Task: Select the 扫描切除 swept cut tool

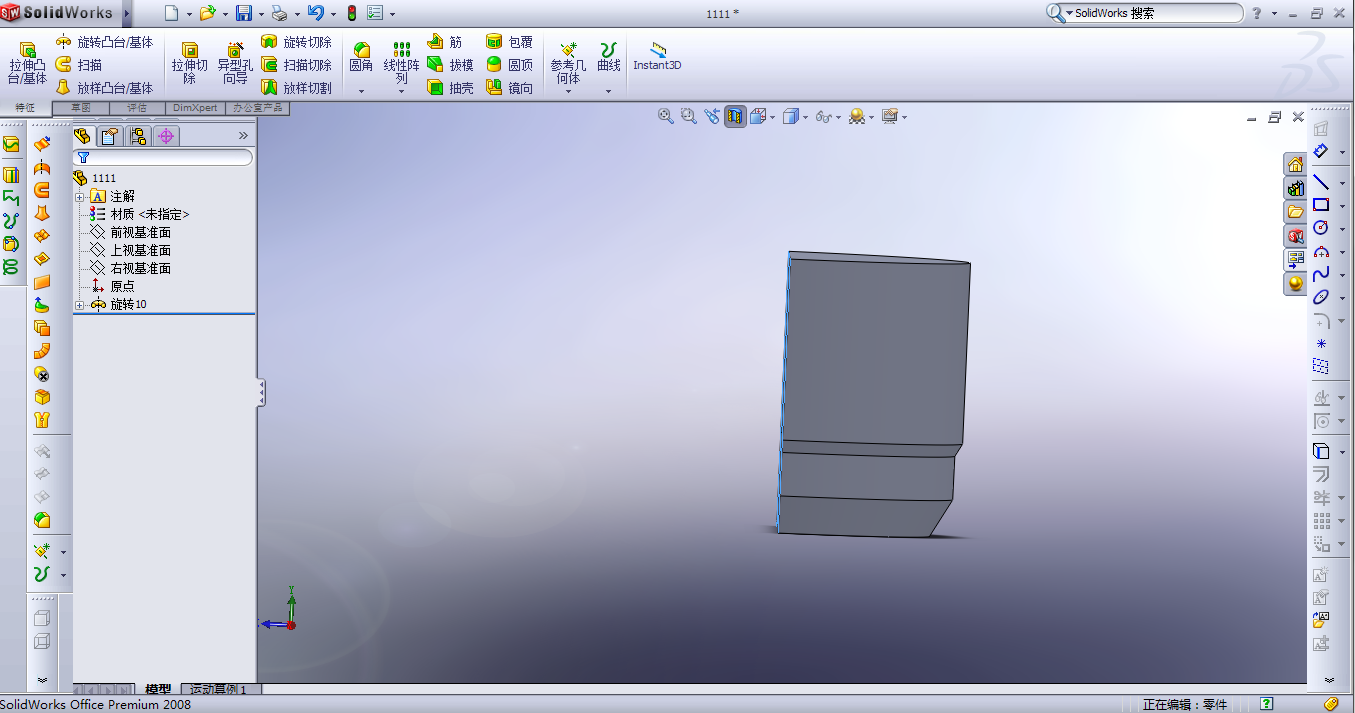Action: (x=296, y=65)
